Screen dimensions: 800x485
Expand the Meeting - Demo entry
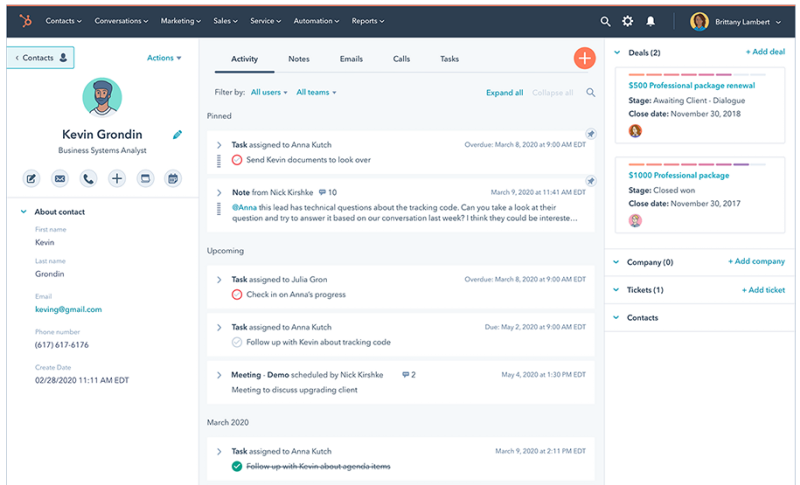tap(219, 375)
